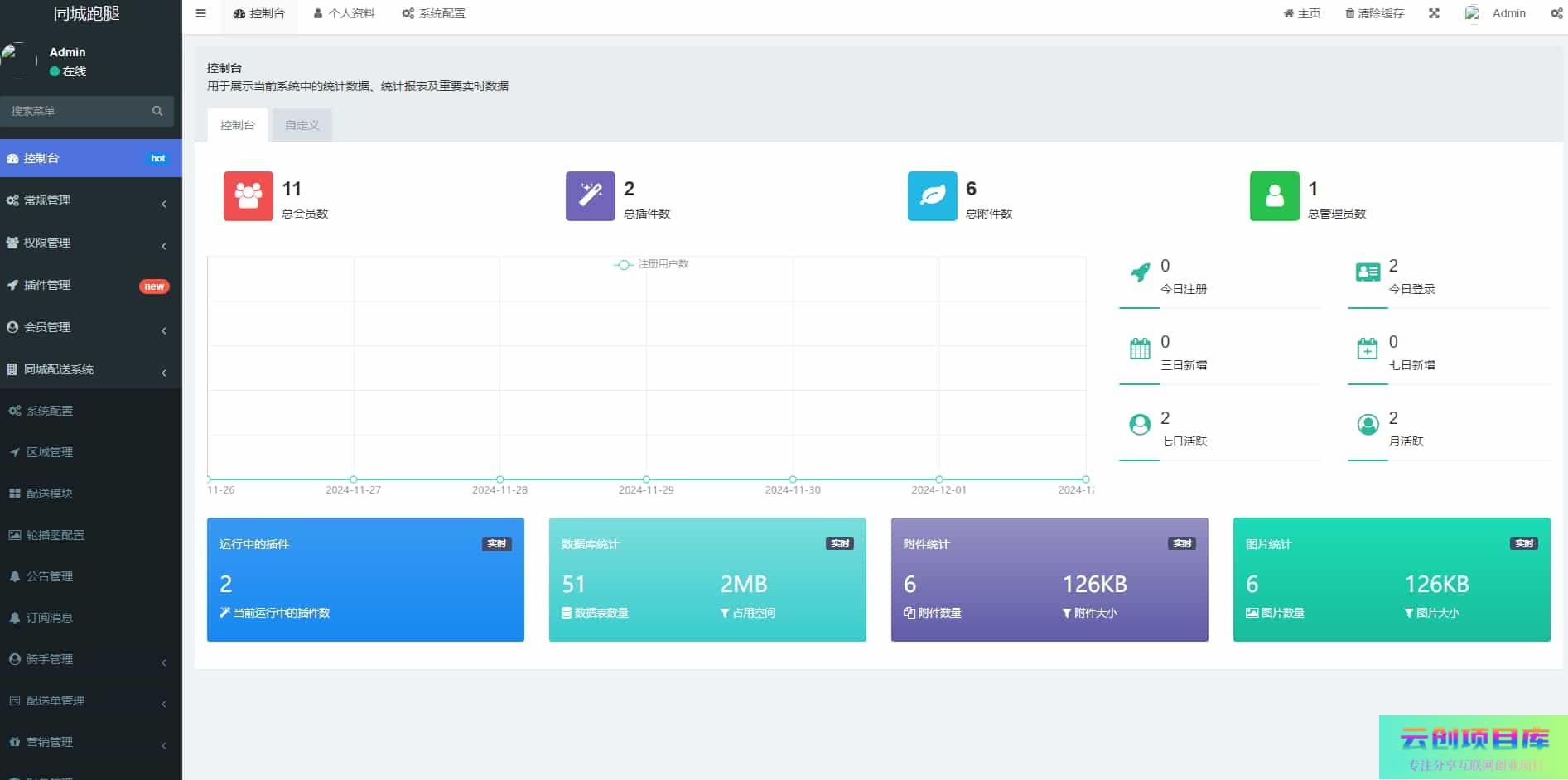Screen dimensions: 1568x780
Task: Click the hamburger sidebar toggle icon
Action: (x=200, y=13)
